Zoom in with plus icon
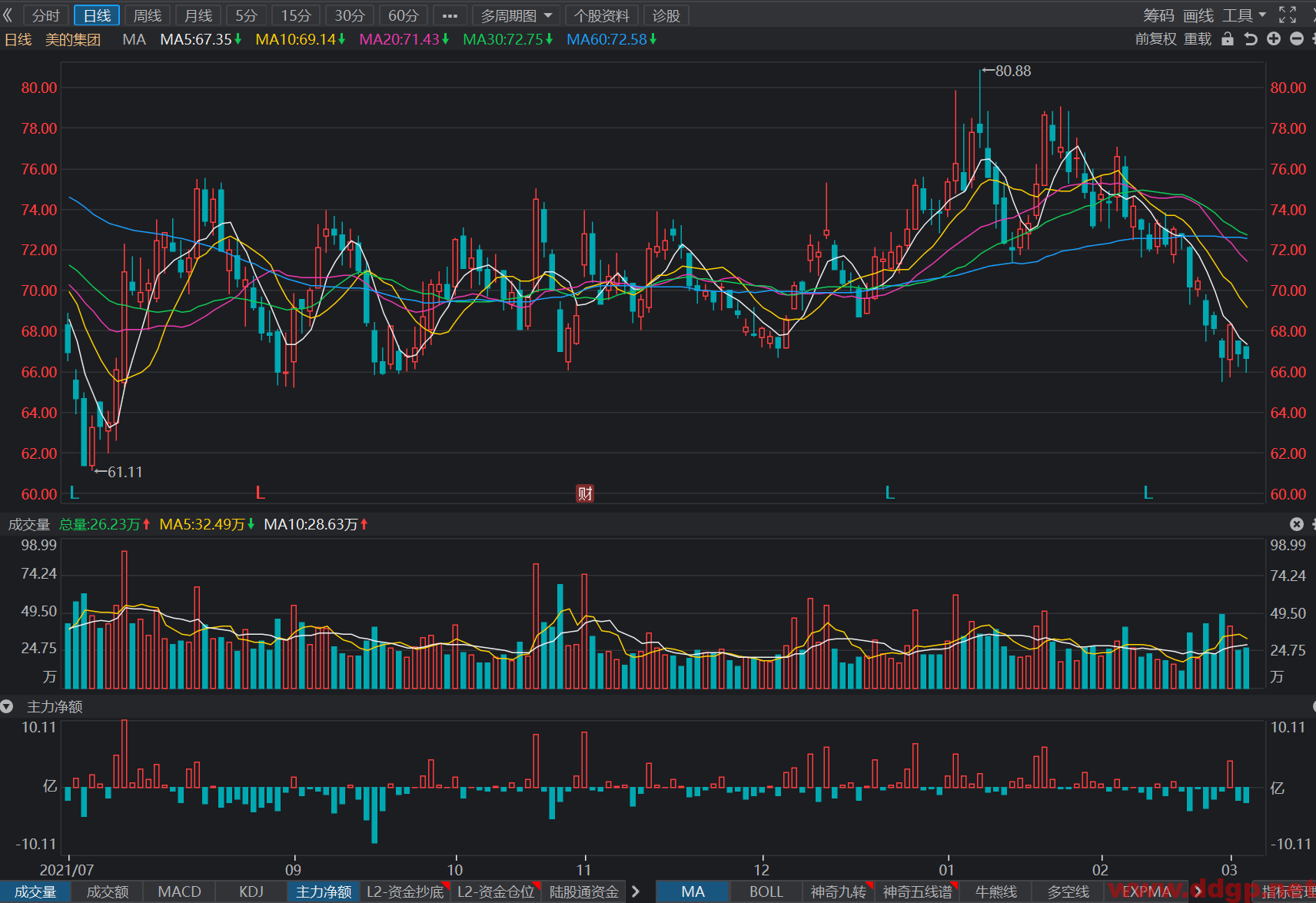The height and width of the screenshot is (903, 1316). click(x=1274, y=39)
